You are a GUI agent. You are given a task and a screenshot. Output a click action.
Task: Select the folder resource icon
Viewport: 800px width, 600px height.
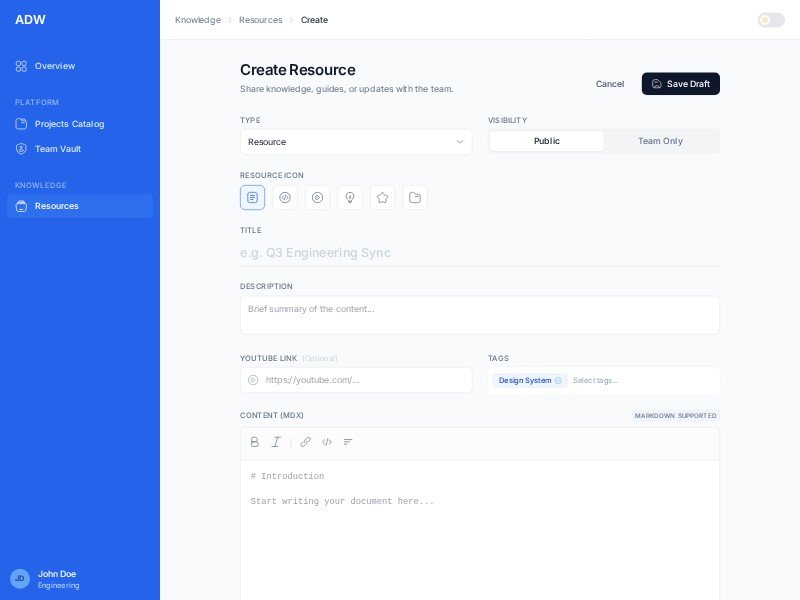pyautogui.click(x=415, y=197)
